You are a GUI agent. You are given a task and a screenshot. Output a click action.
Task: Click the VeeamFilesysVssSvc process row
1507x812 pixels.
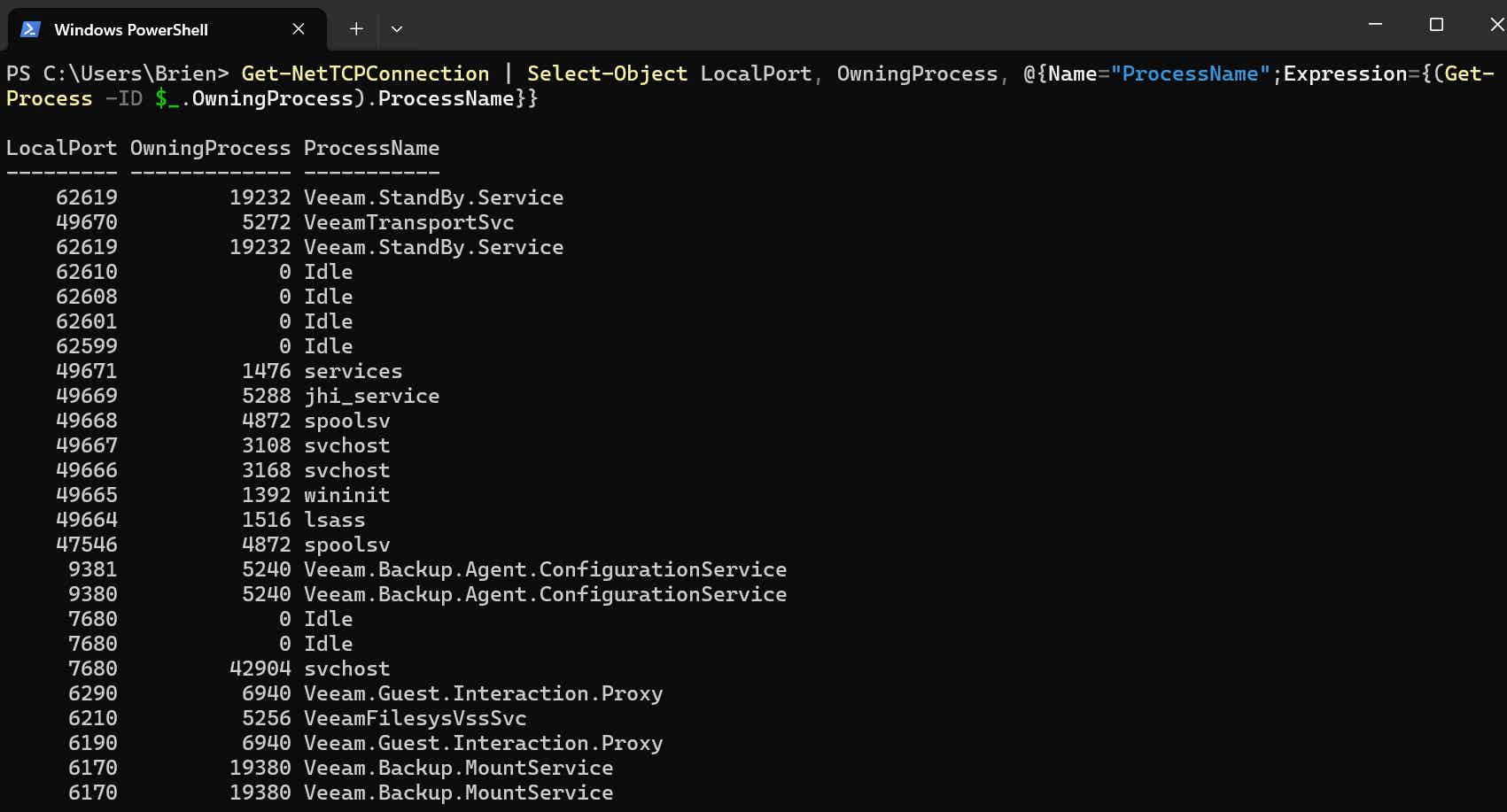coord(415,718)
